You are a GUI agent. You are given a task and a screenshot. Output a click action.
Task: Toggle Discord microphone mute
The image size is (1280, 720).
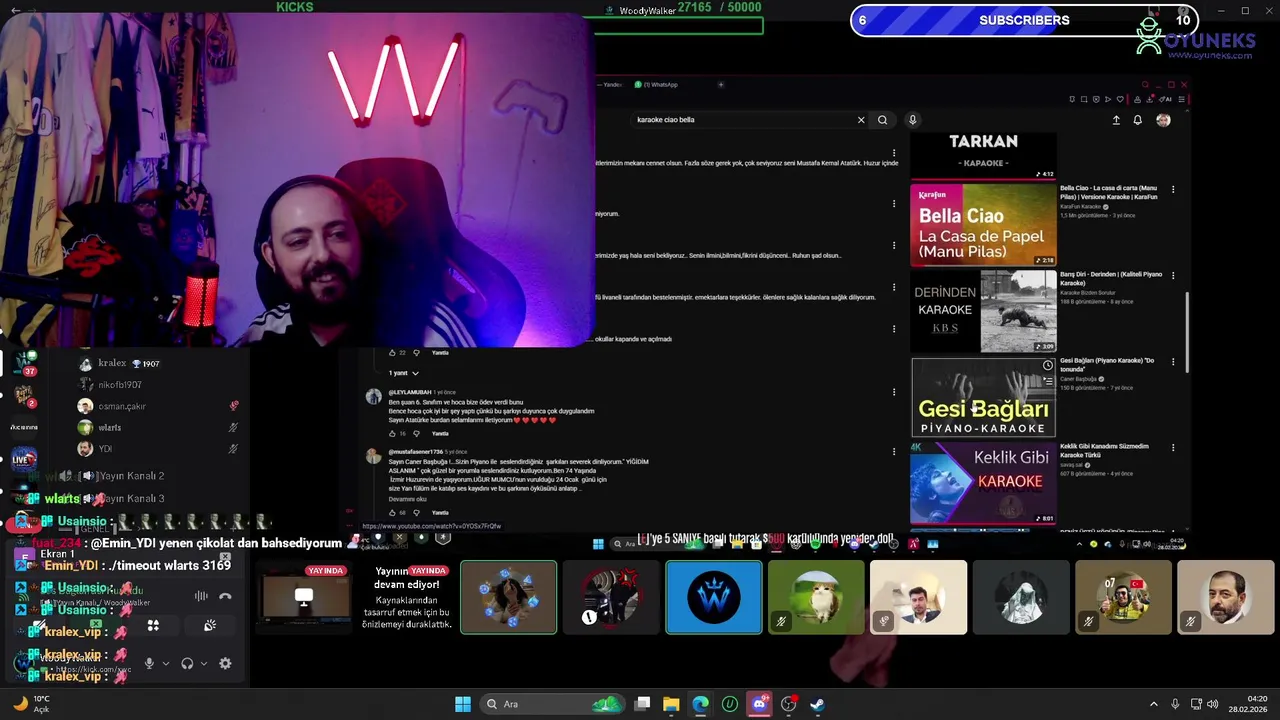(x=149, y=663)
